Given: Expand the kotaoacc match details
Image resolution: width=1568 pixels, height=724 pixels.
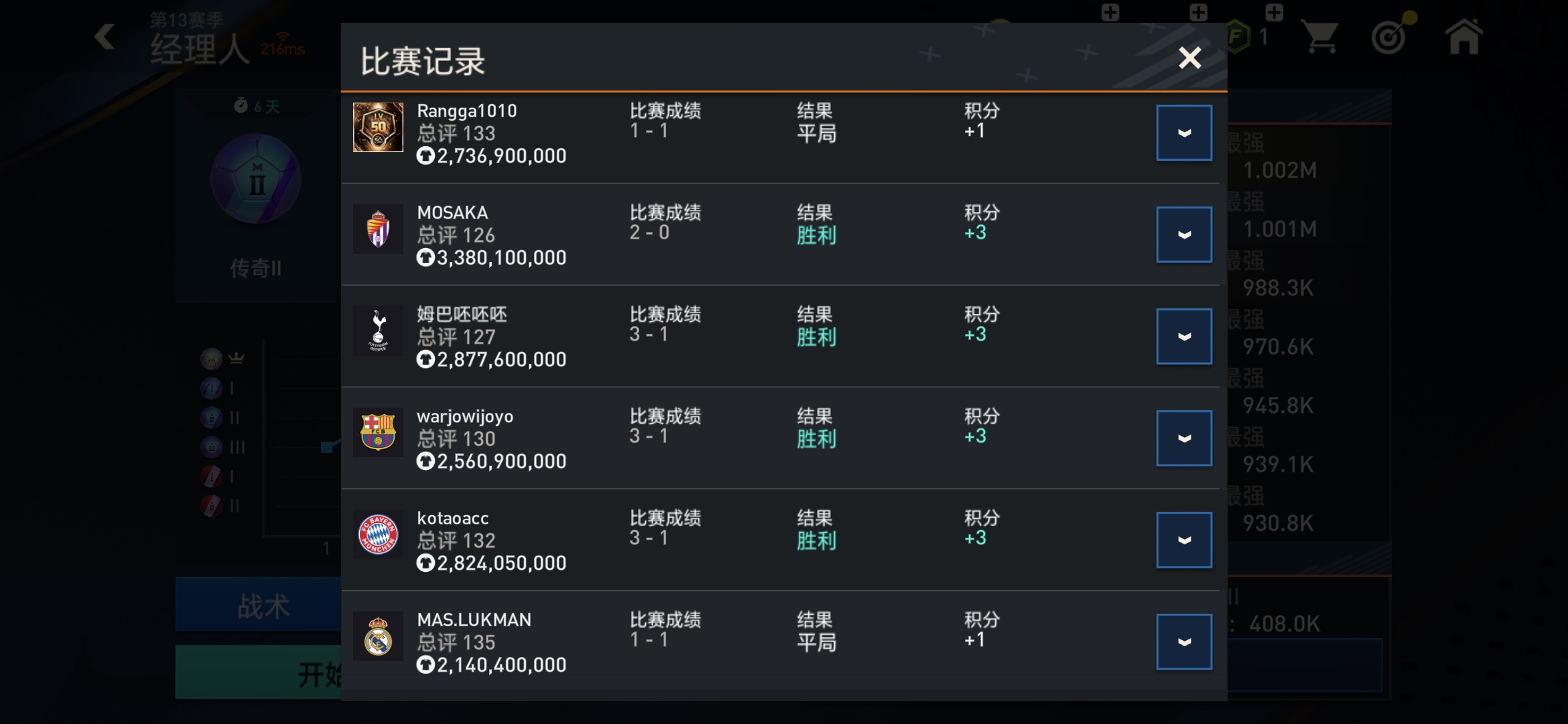Looking at the screenshot, I should (x=1184, y=540).
